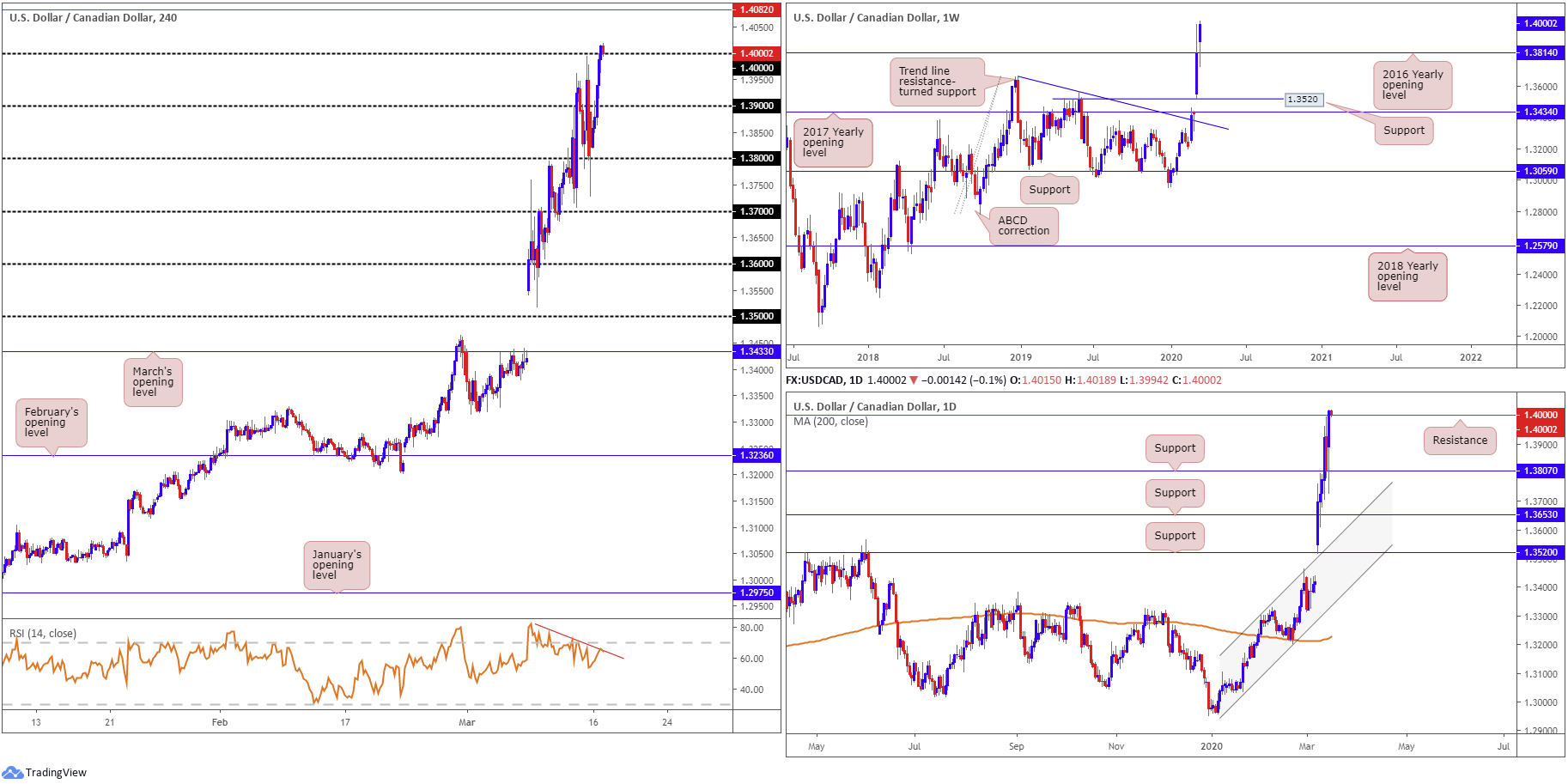Click 'Sep' on daily chart time axis
This screenshot has height=784, width=1568.
(1016, 746)
